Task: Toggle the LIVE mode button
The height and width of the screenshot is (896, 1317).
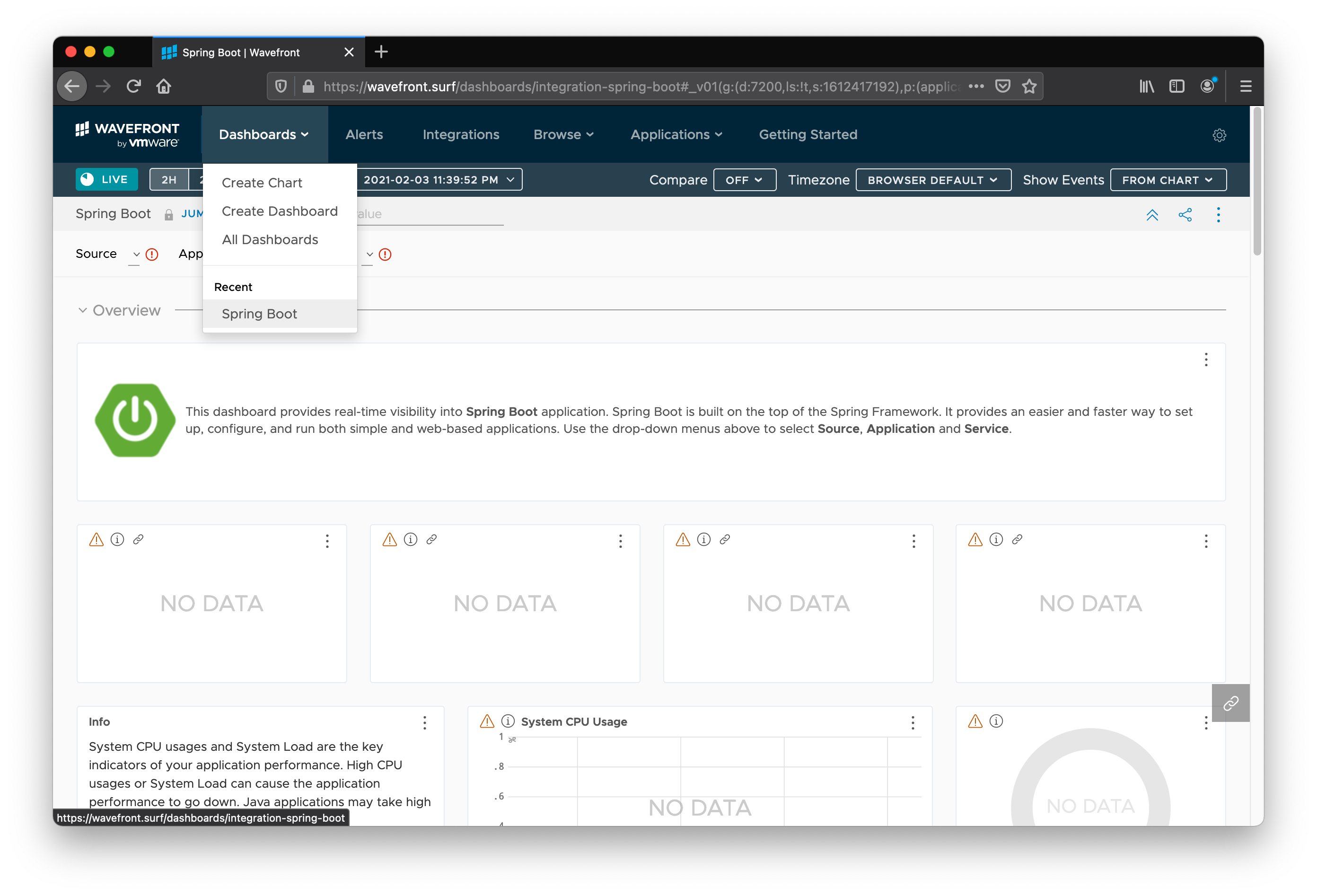Action: click(x=106, y=180)
